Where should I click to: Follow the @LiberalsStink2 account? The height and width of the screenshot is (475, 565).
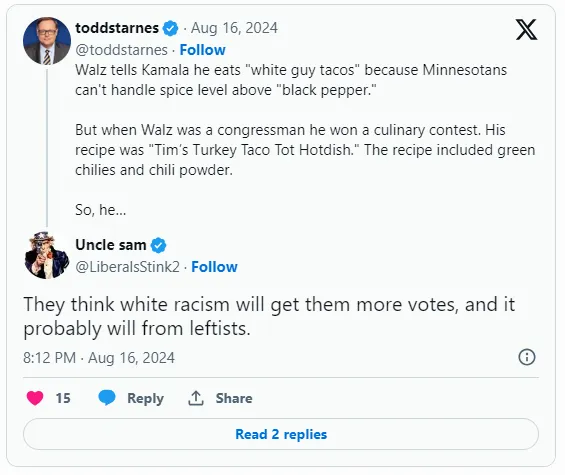(x=214, y=267)
